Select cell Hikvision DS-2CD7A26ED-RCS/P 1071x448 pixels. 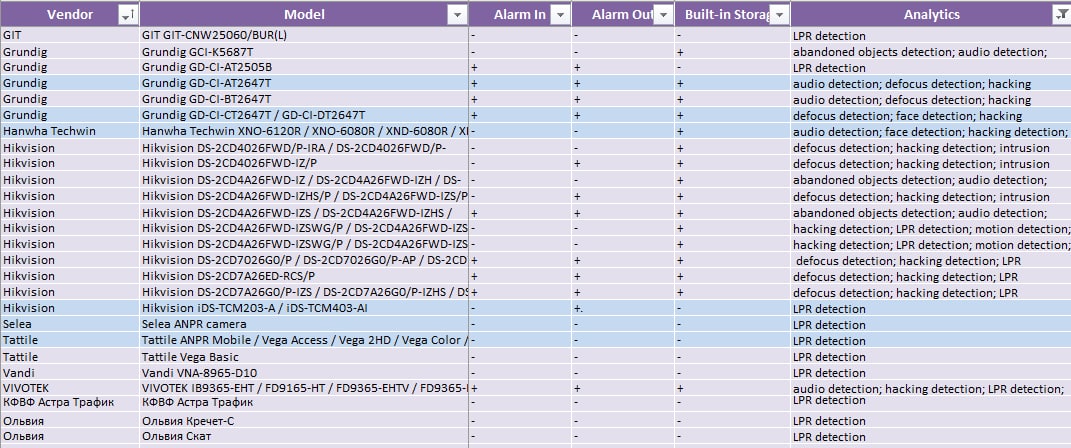coord(304,276)
